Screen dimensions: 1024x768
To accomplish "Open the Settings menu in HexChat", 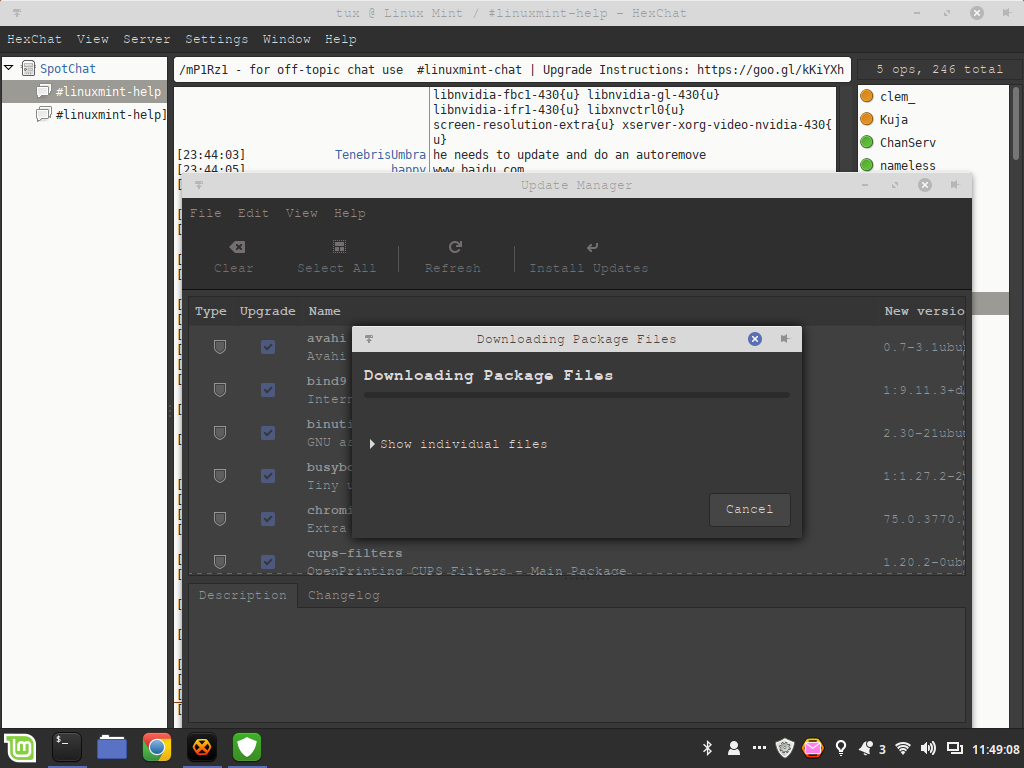I will (217, 39).
